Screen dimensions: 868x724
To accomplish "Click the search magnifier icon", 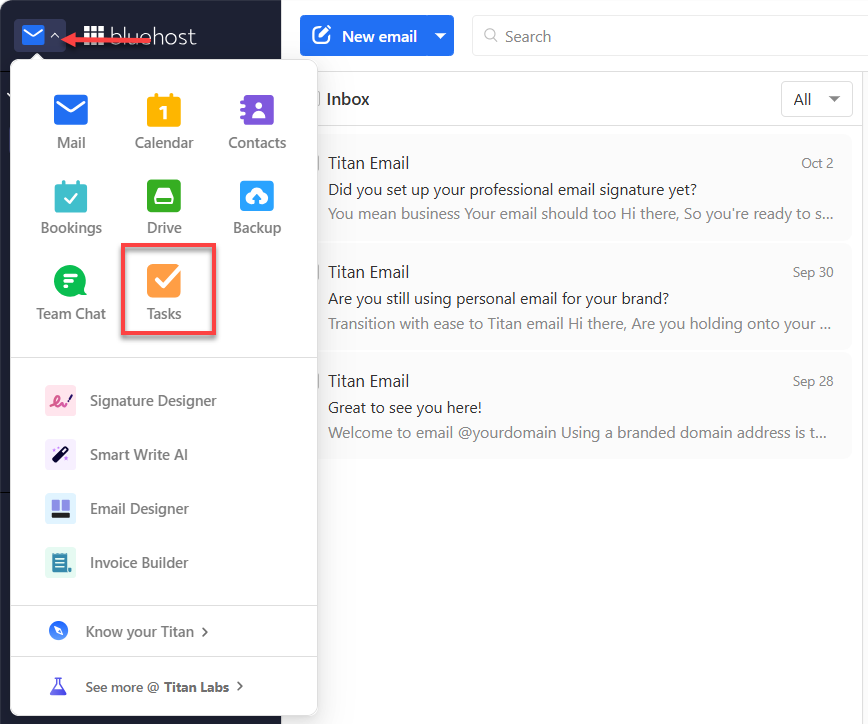I will coord(490,36).
